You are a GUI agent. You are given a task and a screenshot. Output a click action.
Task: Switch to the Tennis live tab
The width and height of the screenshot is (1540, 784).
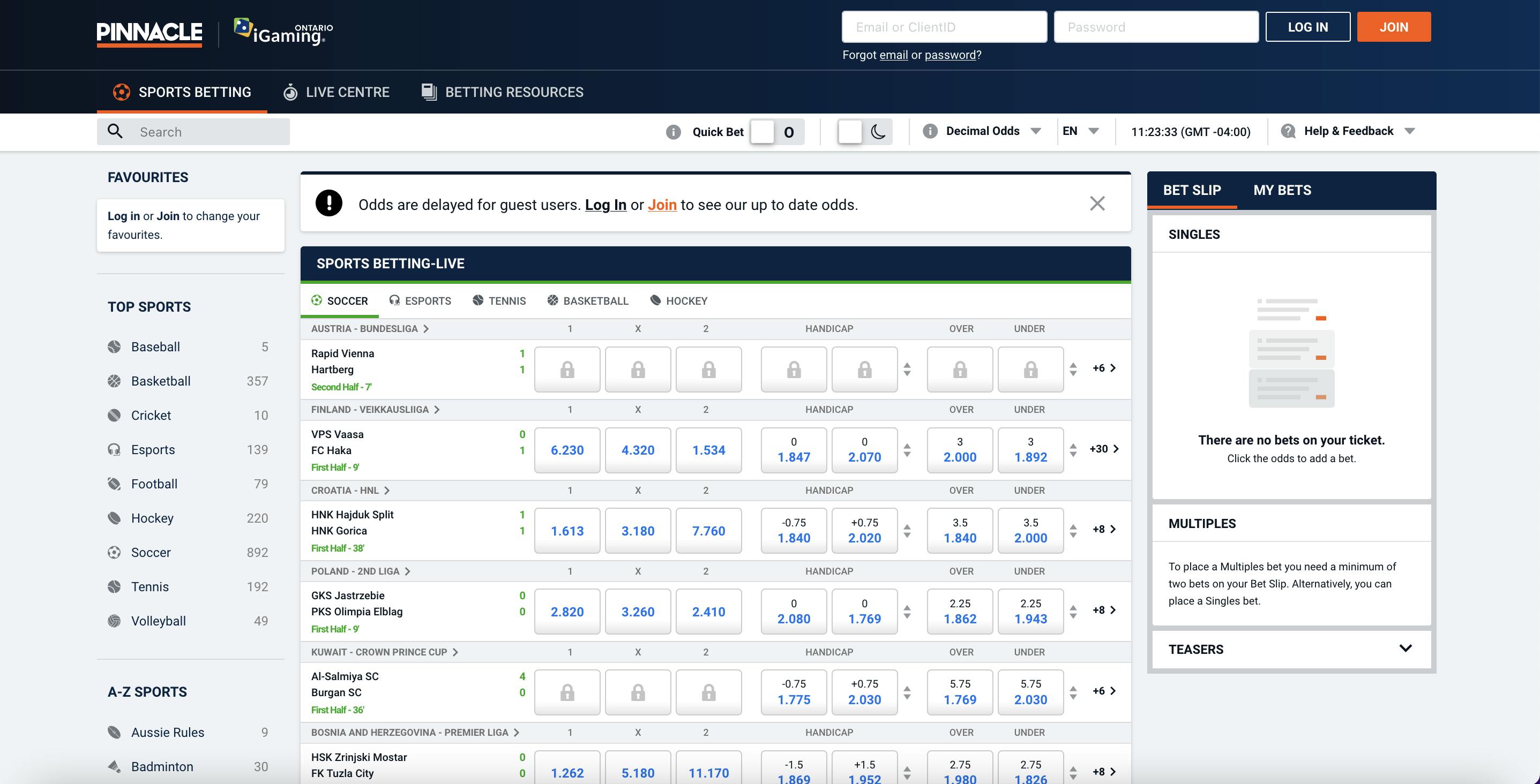pos(499,300)
